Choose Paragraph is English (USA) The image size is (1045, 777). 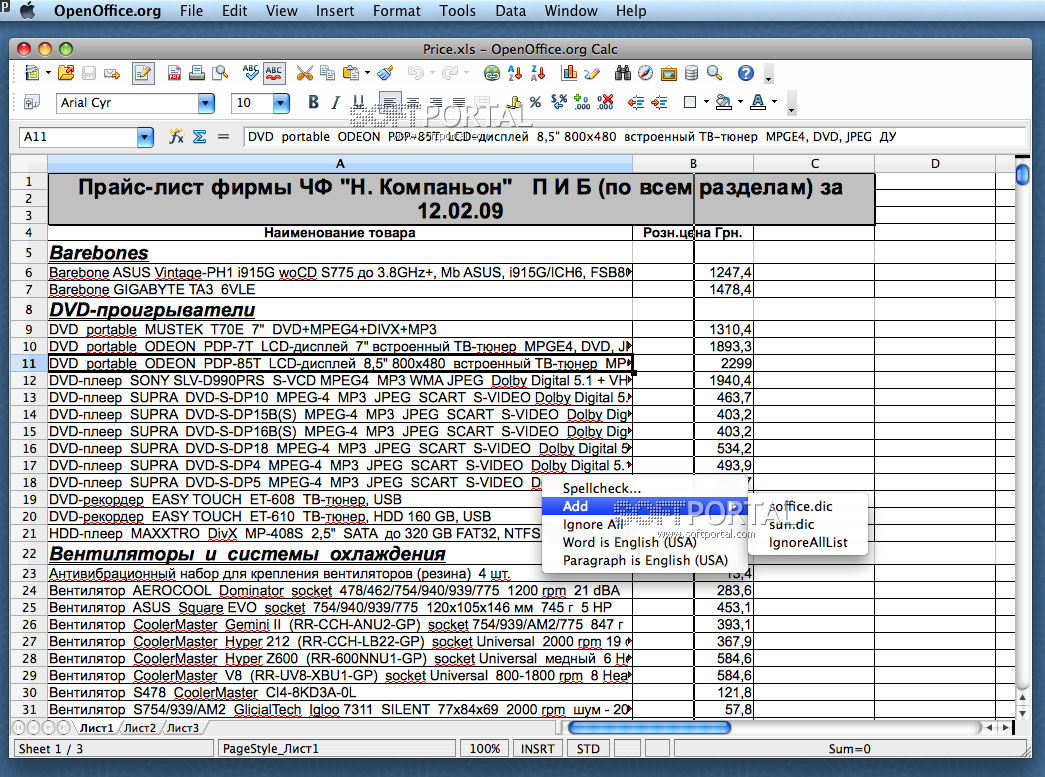(644, 560)
